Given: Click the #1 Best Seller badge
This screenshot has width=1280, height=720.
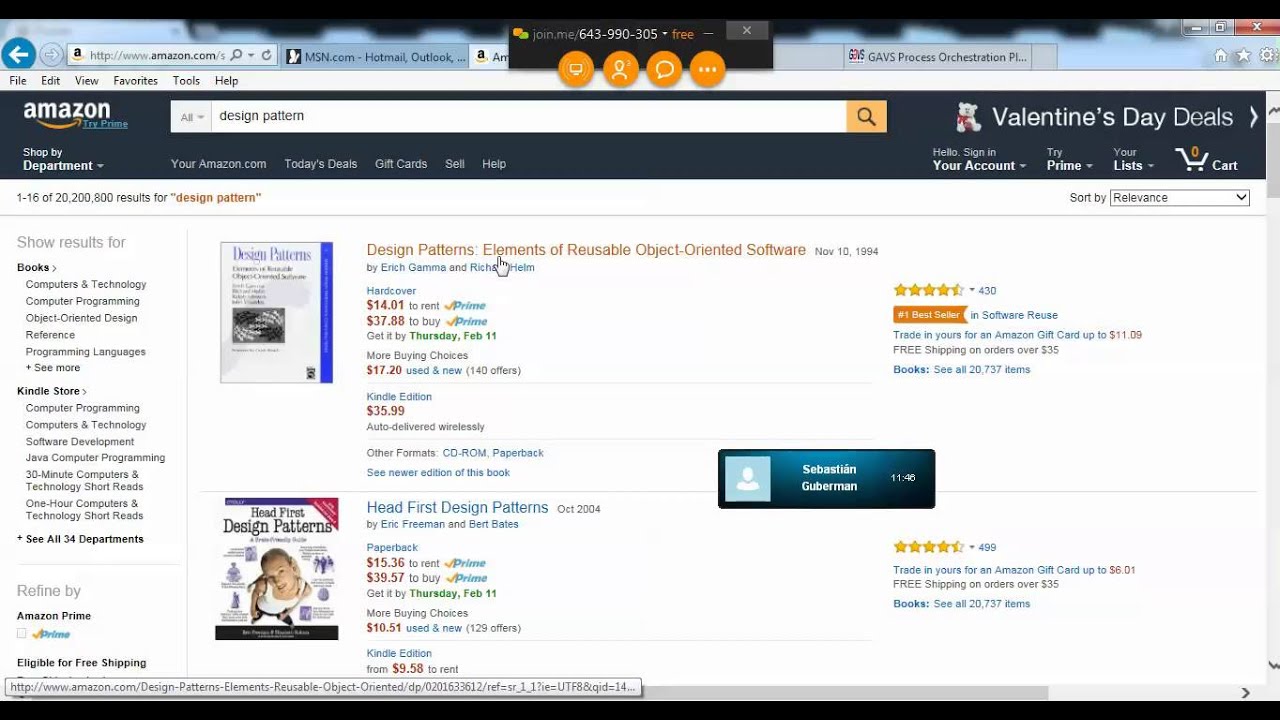Looking at the screenshot, I should click(929, 315).
